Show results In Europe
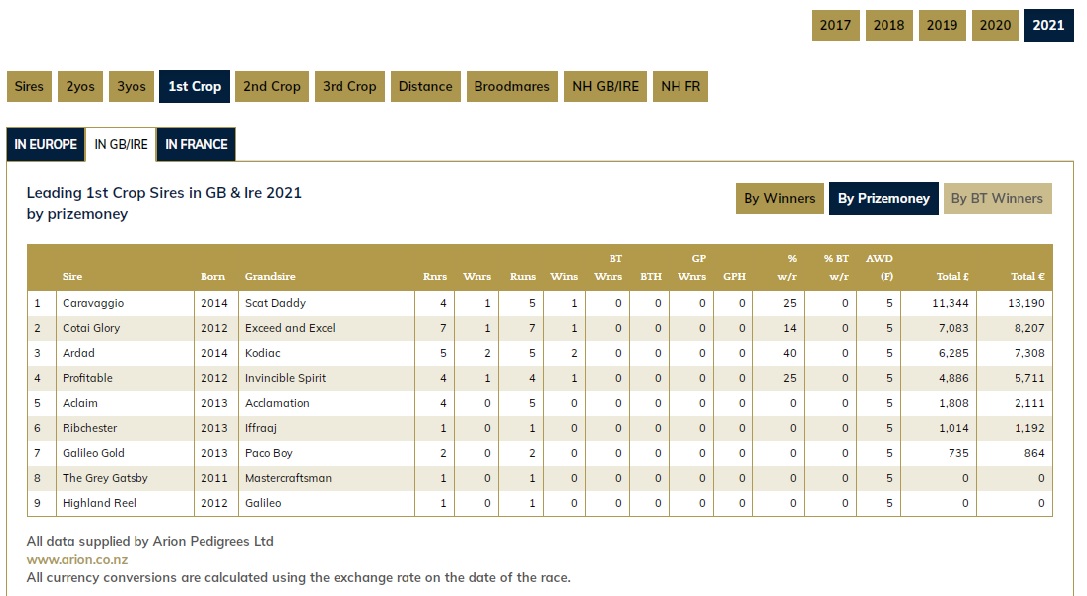Screen dimensions: 1087x596 (45, 144)
